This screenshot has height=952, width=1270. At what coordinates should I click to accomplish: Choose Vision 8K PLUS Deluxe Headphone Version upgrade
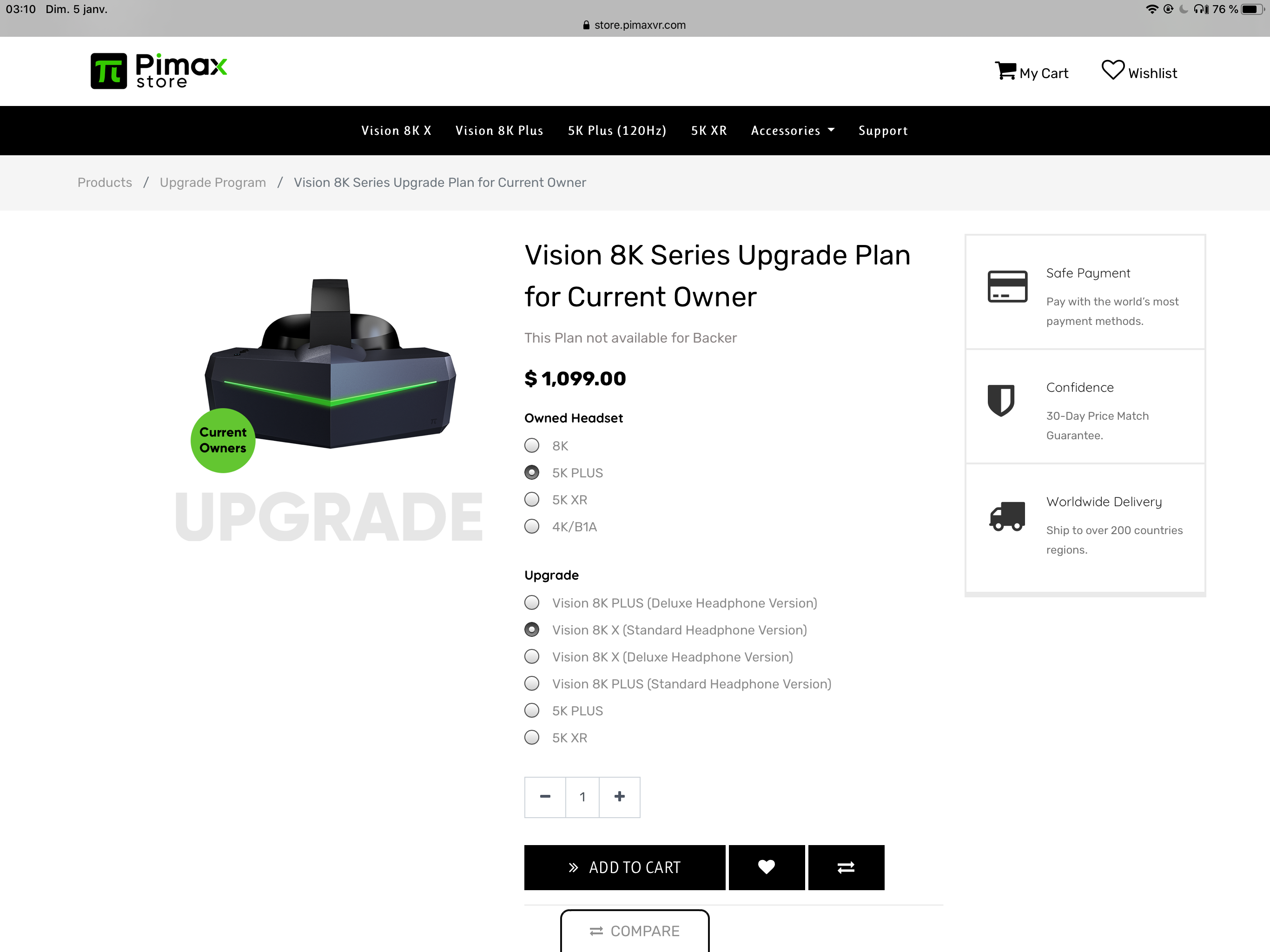[532, 602]
